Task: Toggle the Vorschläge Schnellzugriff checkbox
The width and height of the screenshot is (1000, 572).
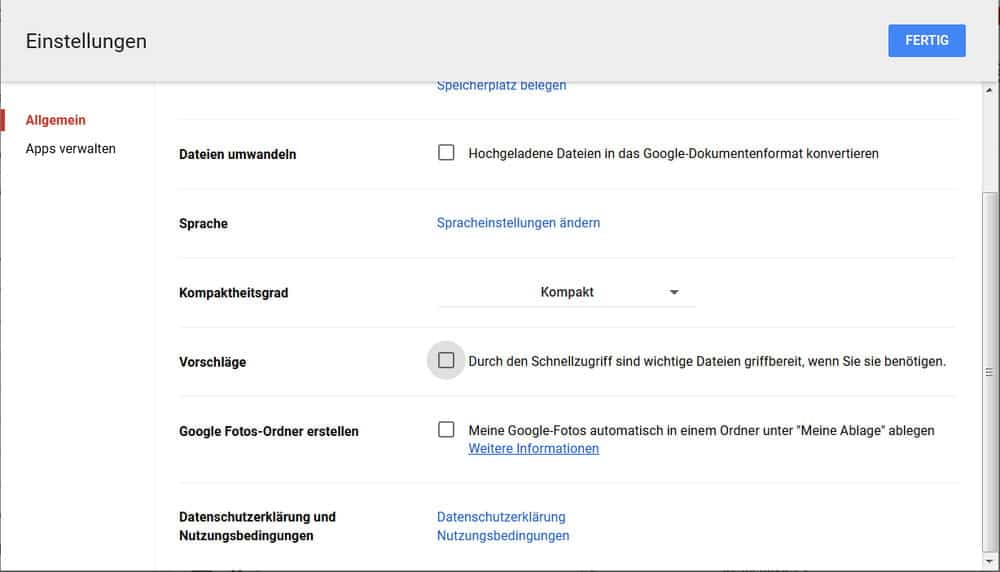Action: 446,360
